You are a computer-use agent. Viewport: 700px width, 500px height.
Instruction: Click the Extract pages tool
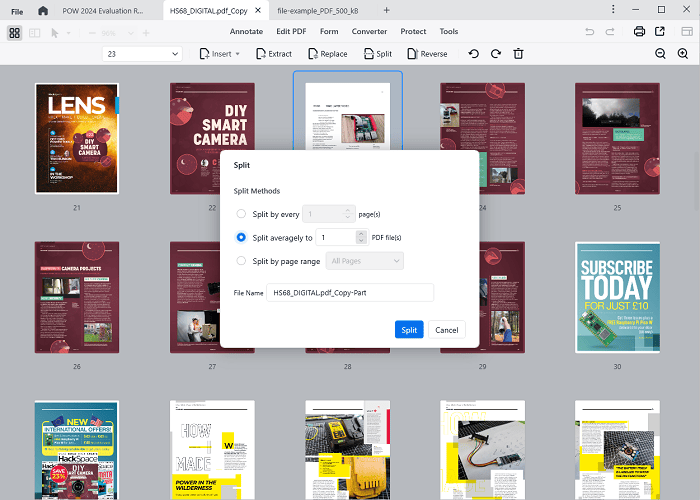pos(274,54)
